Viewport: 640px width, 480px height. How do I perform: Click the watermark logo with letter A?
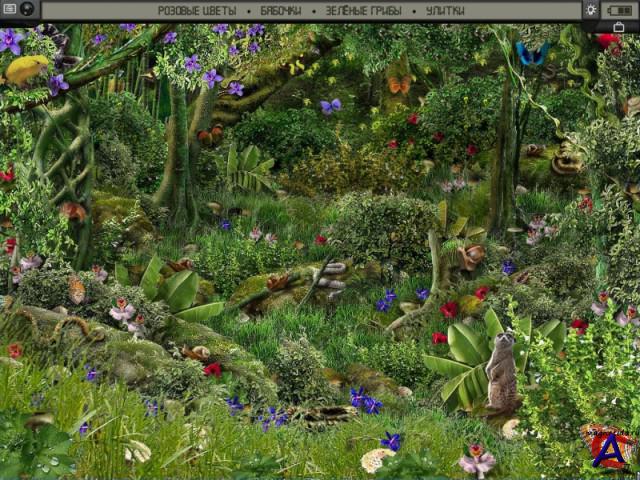coord(609,448)
